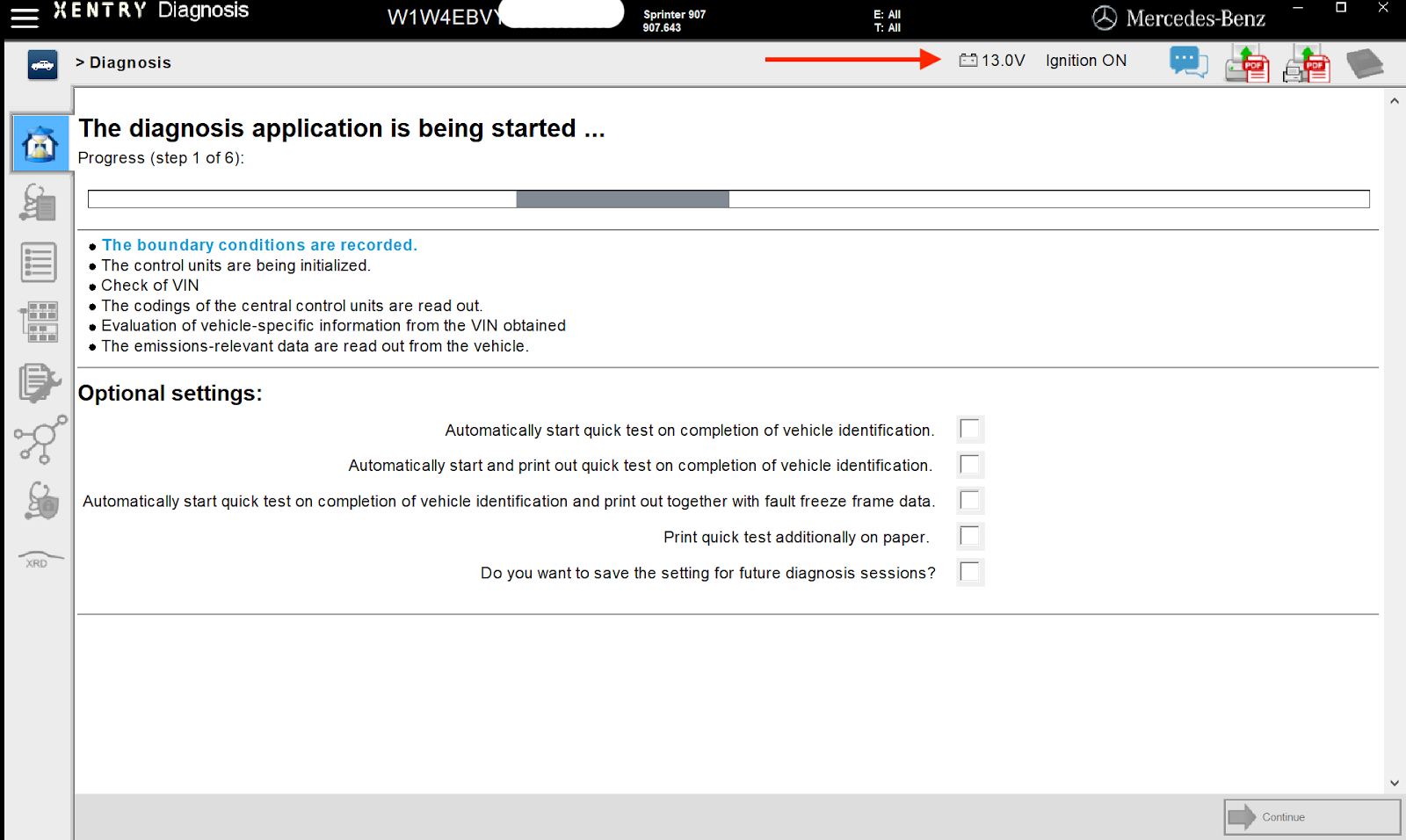Click 'The codings of the central control units' line
Screen dimensions: 1406x840
[292, 306]
